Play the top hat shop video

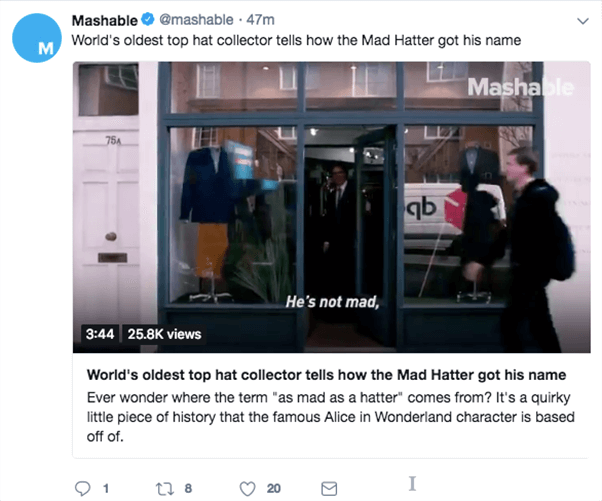pos(331,207)
